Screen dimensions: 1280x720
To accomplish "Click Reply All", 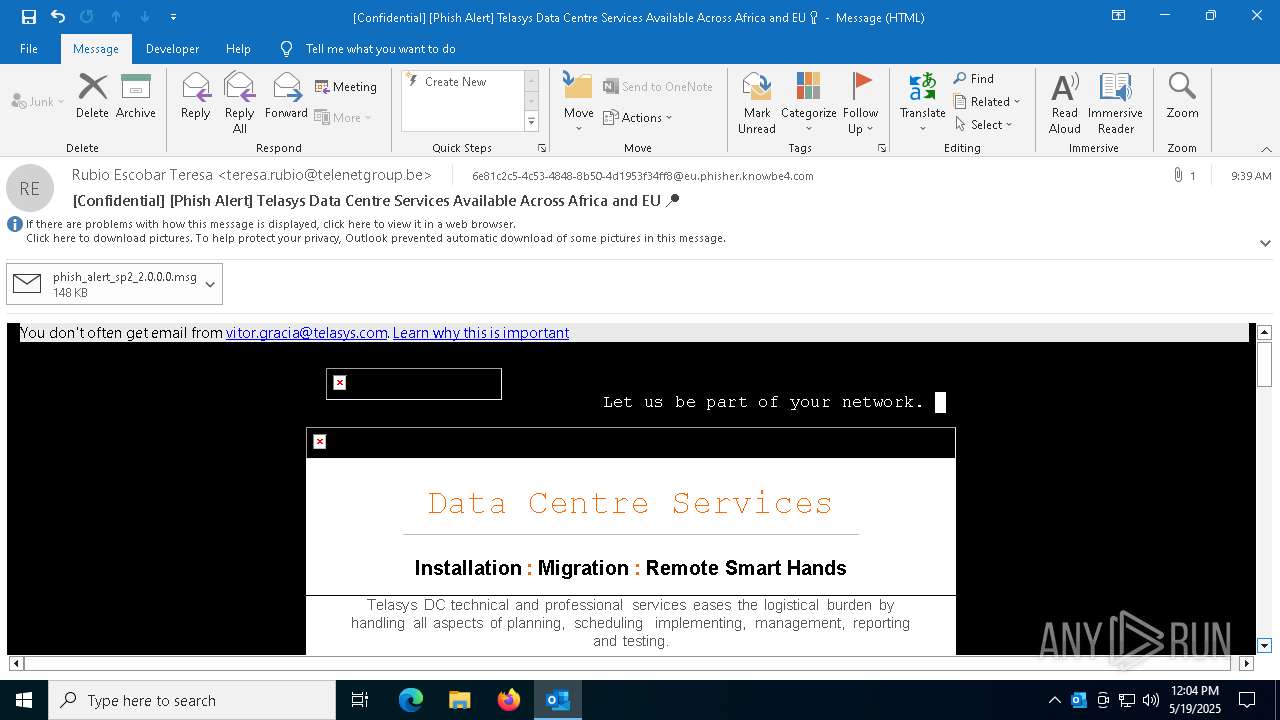I will click(x=239, y=103).
